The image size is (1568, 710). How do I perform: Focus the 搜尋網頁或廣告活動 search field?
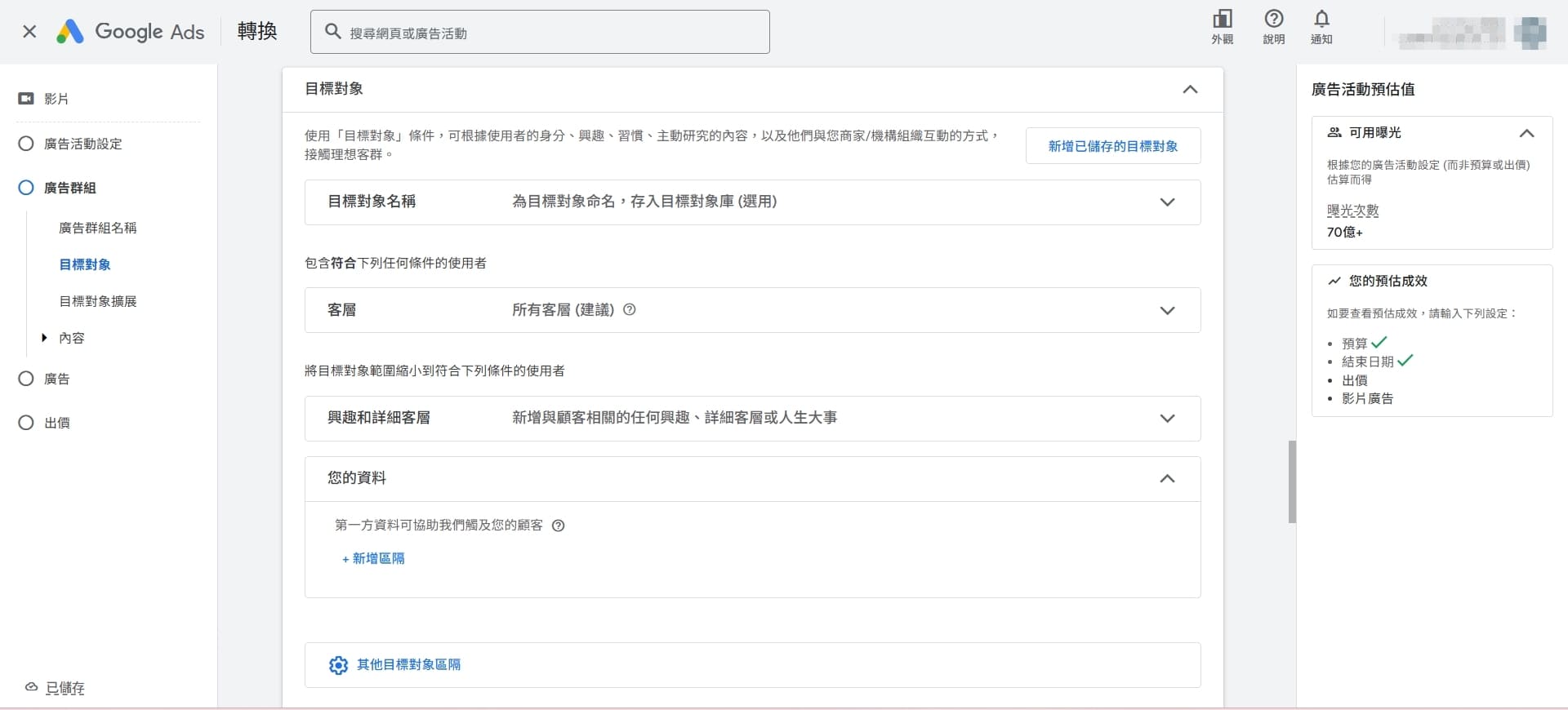point(540,32)
